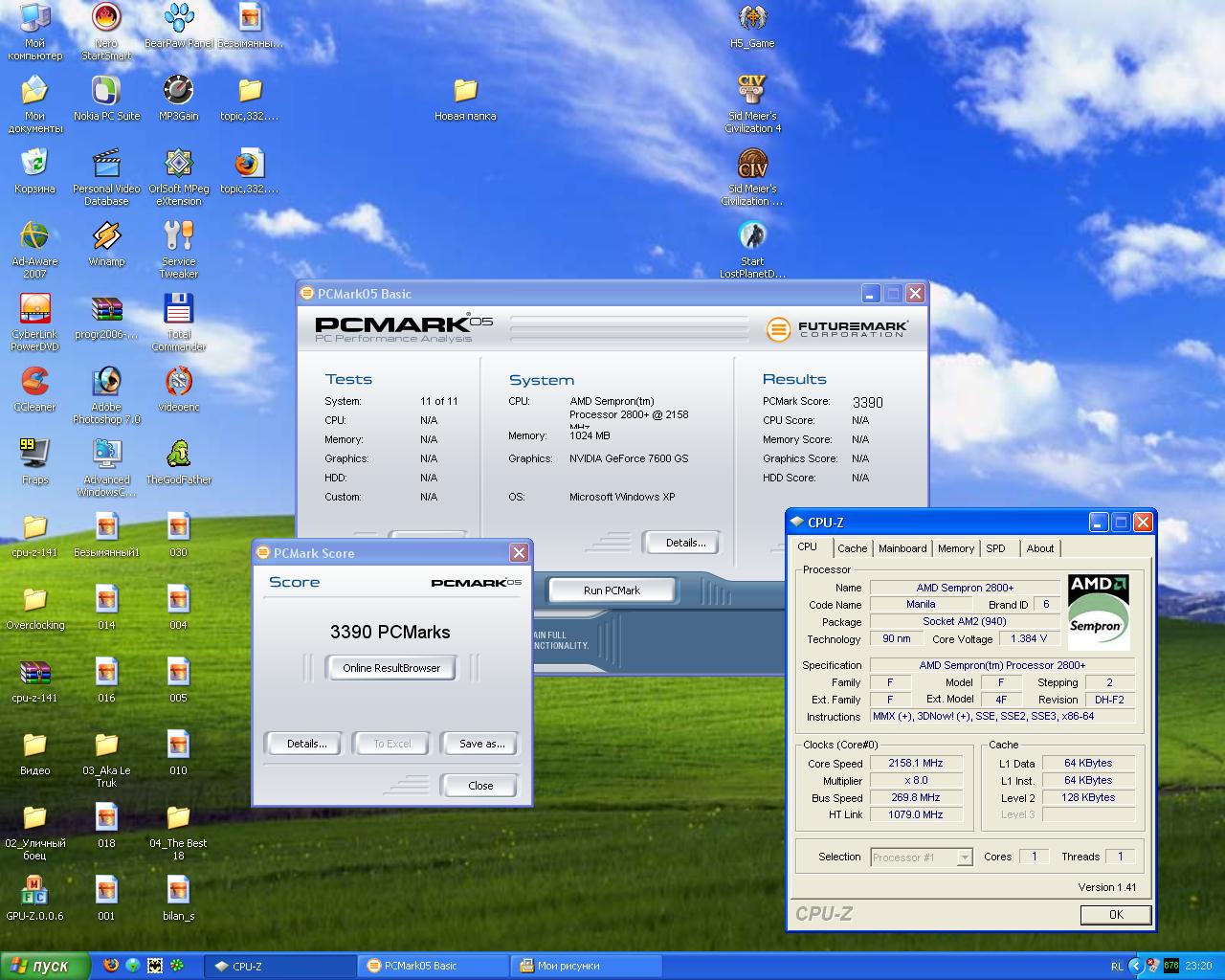The height and width of the screenshot is (980, 1225).
Task: Open Overclocking folder on desktop
Action: coord(34,607)
